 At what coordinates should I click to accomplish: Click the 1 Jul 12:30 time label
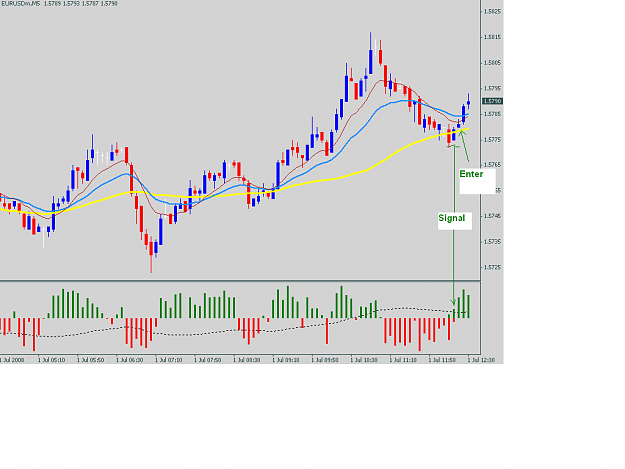[x=481, y=360]
